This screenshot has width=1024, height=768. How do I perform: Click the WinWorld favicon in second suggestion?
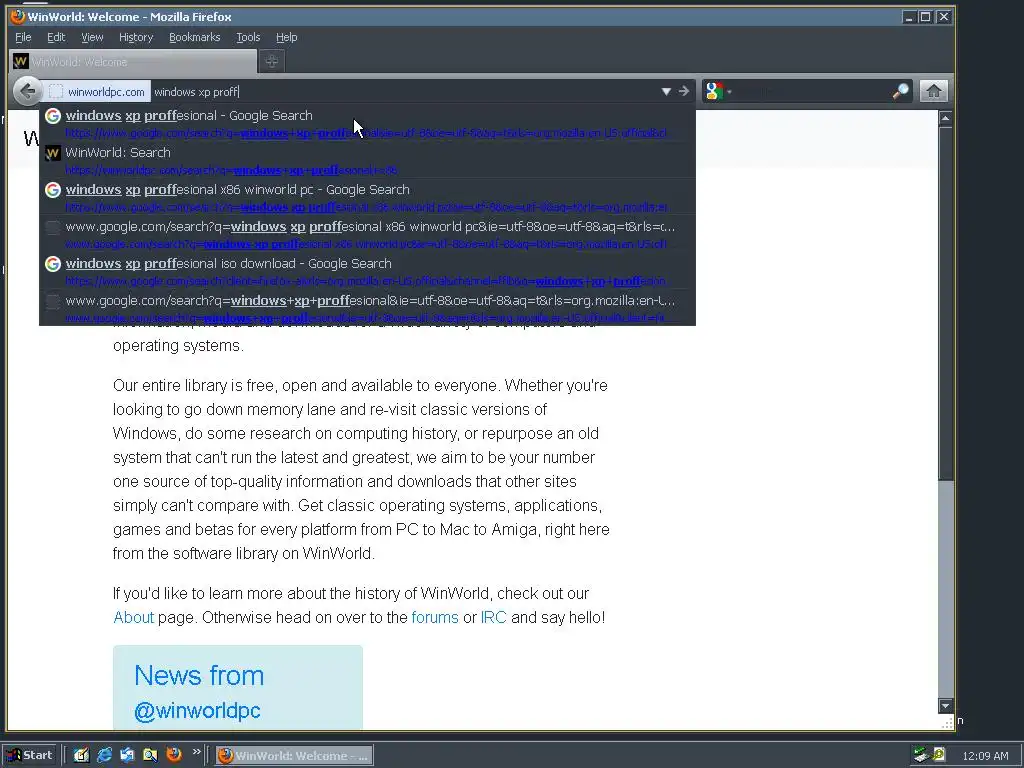click(x=53, y=153)
